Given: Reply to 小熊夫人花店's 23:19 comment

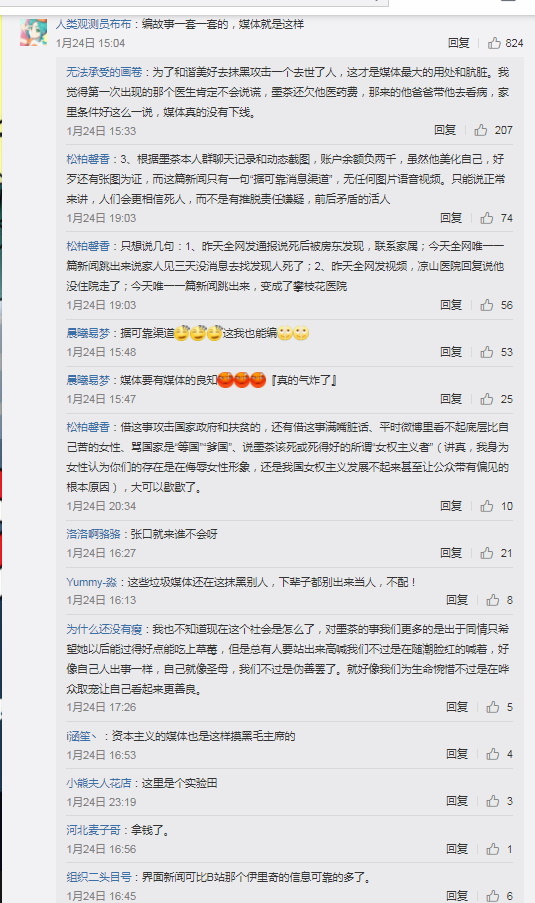Looking at the screenshot, I should coord(457,801).
